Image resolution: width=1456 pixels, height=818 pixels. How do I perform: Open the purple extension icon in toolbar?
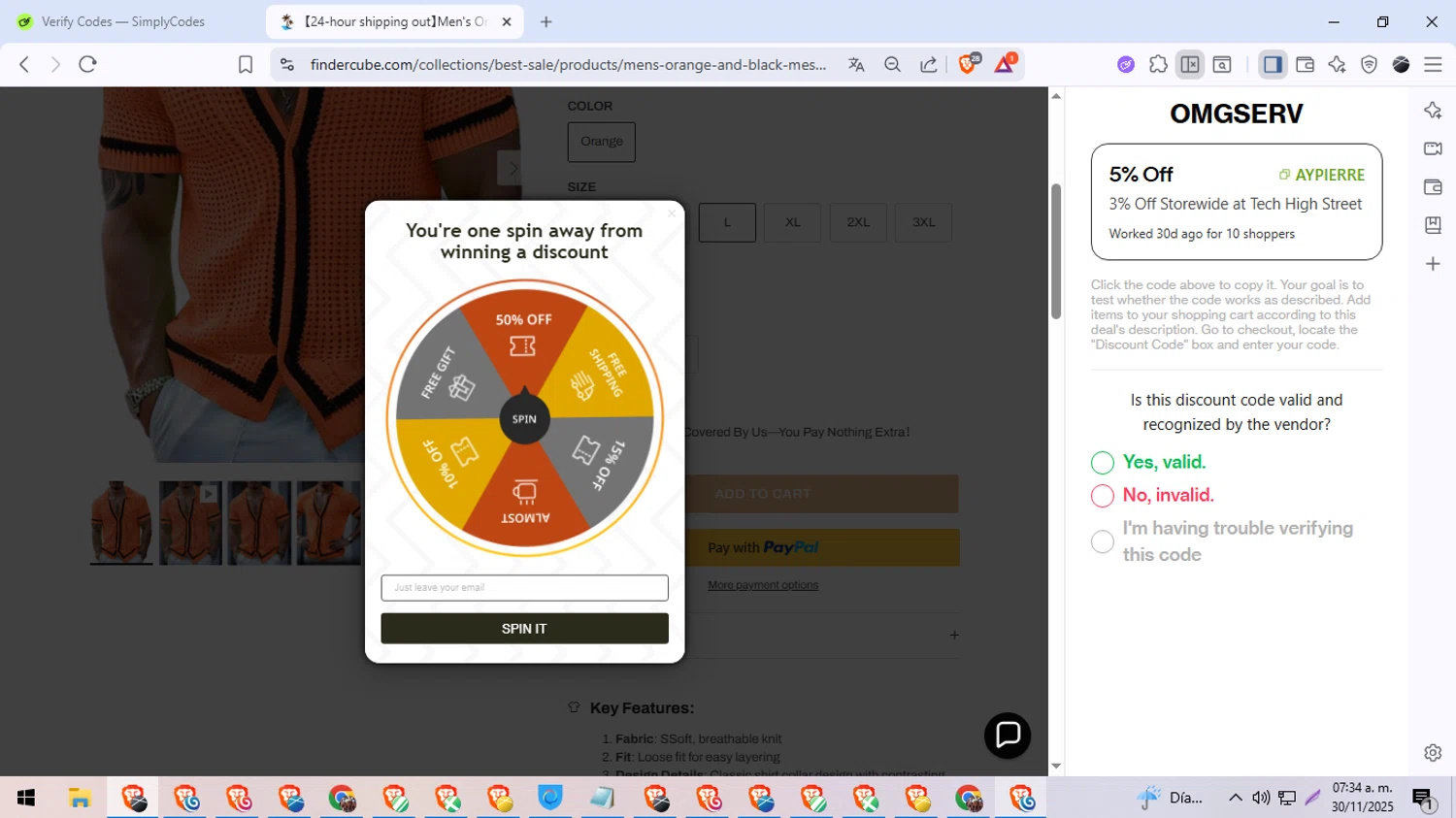click(x=1126, y=64)
